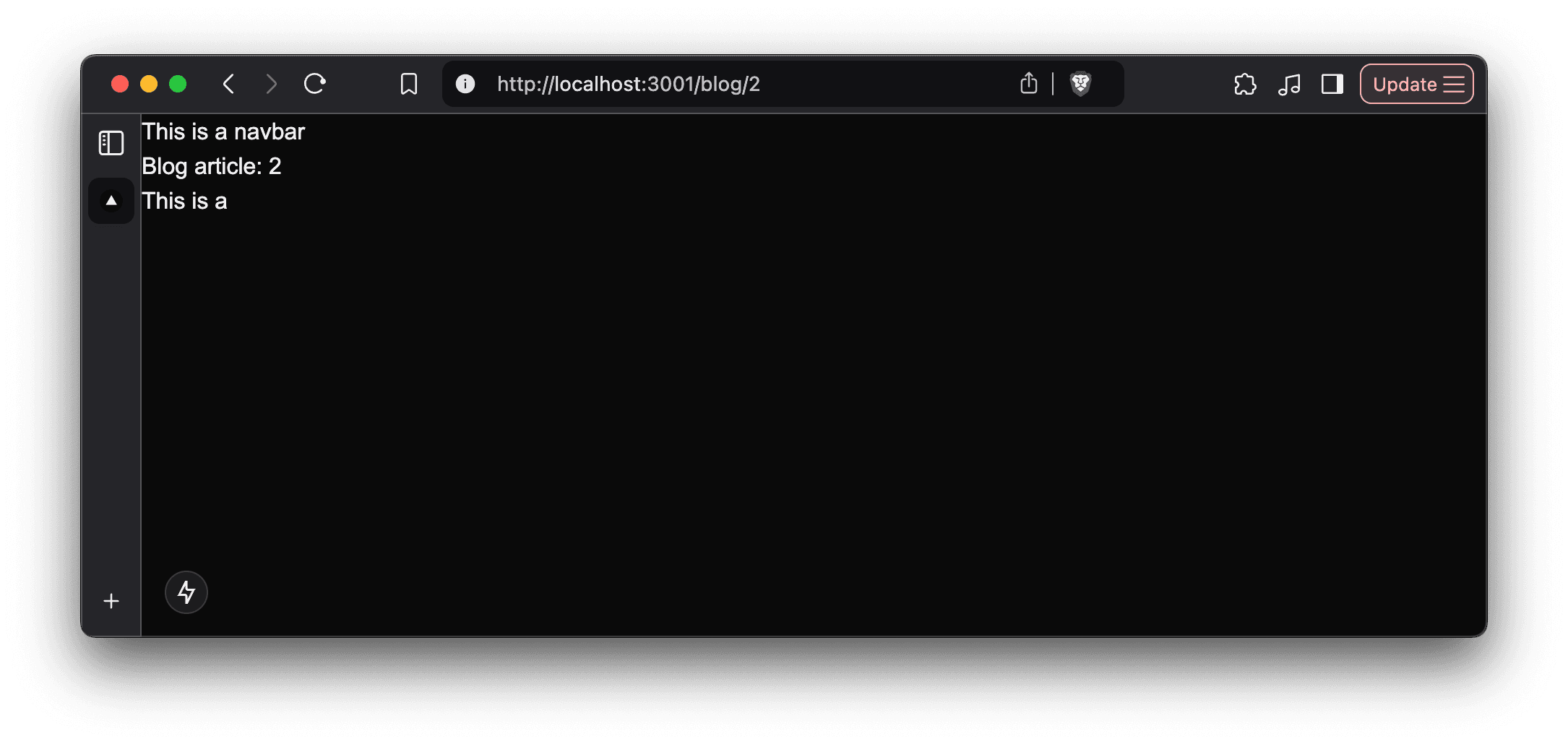This screenshot has width=1568, height=744.
Task: Click the forward navigation arrow
Action: tap(271, 84)
